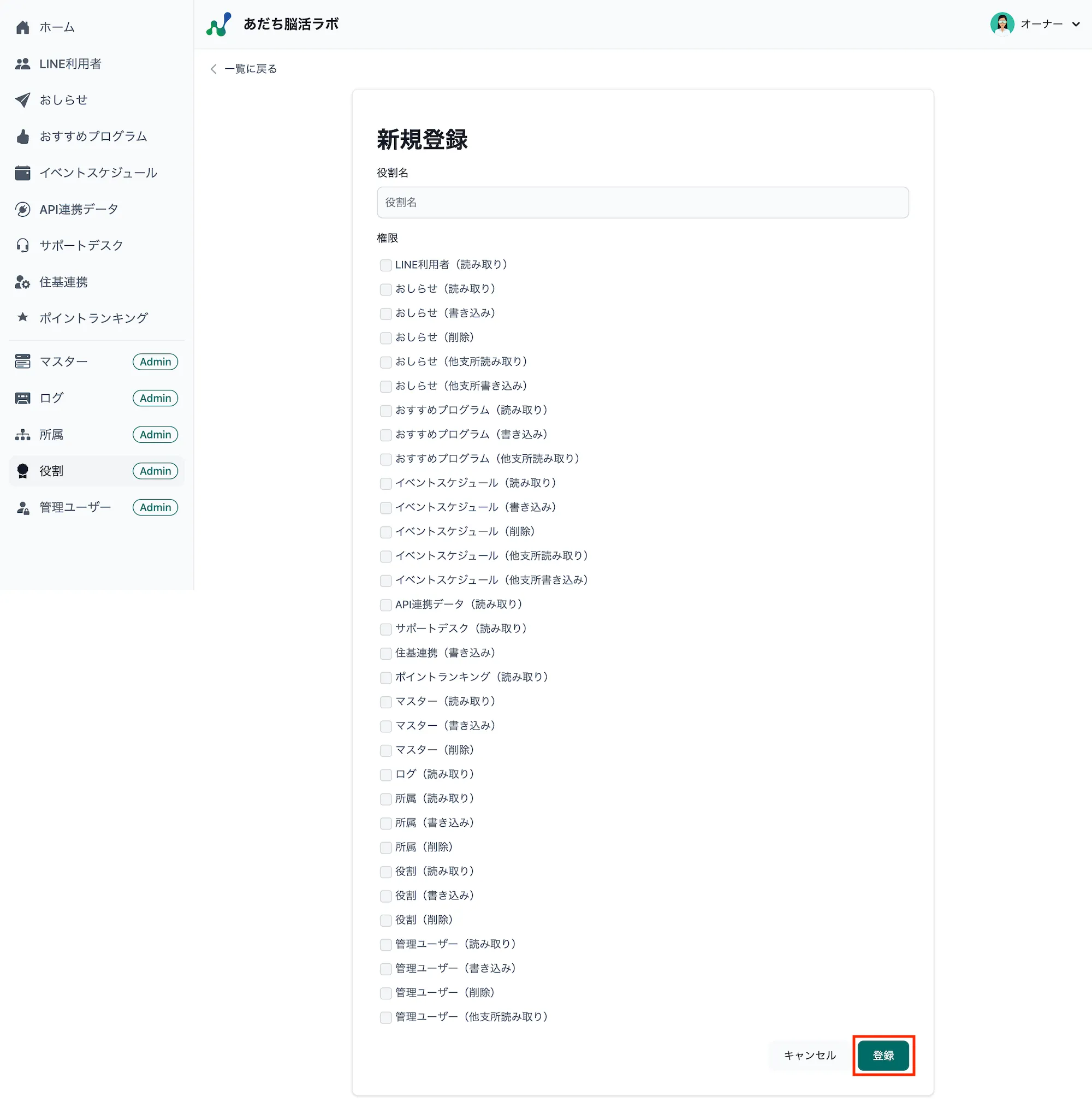Select the マスター Admin menu item

click(63, 362)
